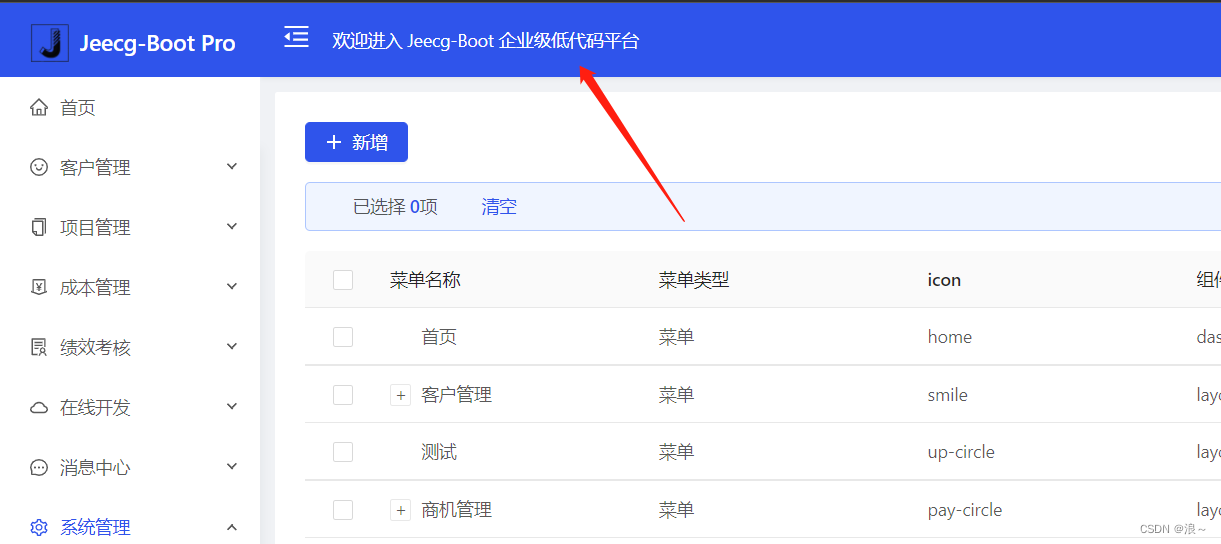Check the box for the 客户管理 row

click(343, 395)
